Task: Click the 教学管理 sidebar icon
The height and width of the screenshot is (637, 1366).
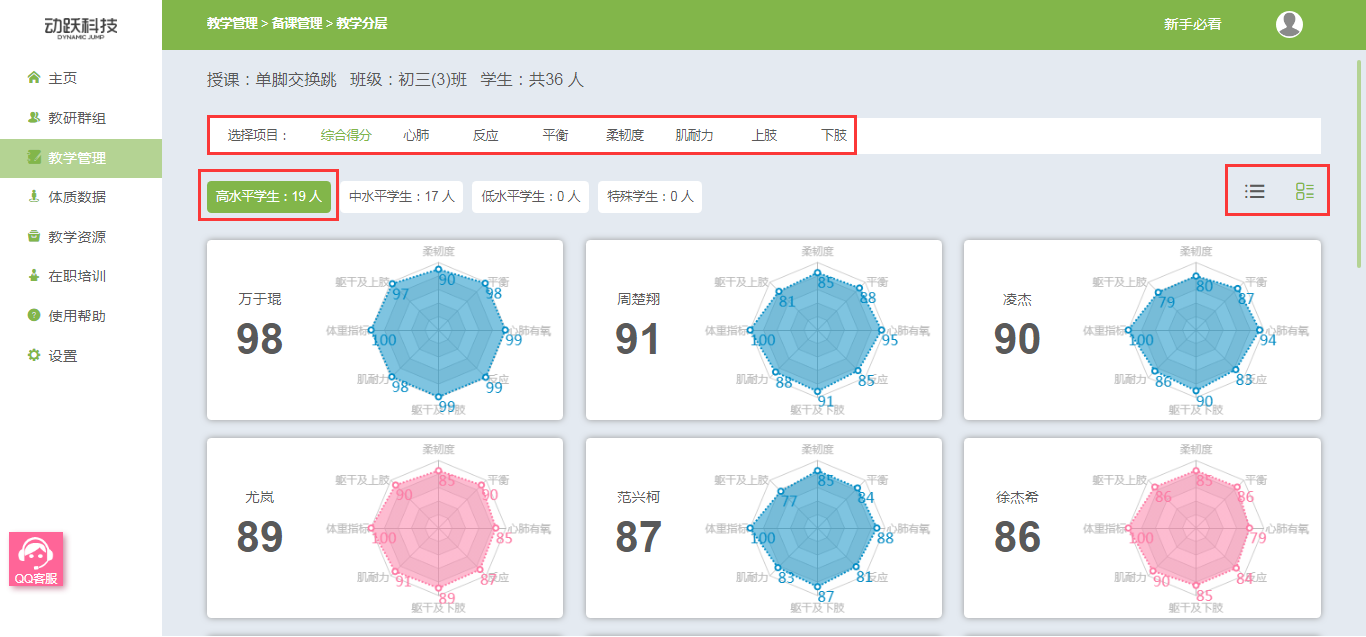Action: point(34,157)
